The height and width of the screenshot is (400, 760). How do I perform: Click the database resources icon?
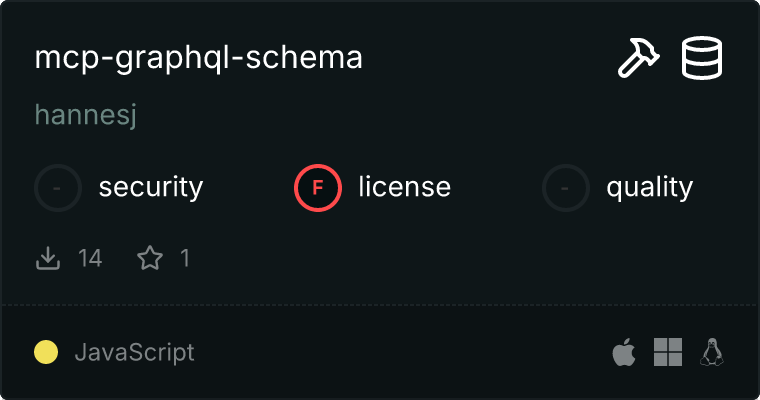(x=702, y=58)
